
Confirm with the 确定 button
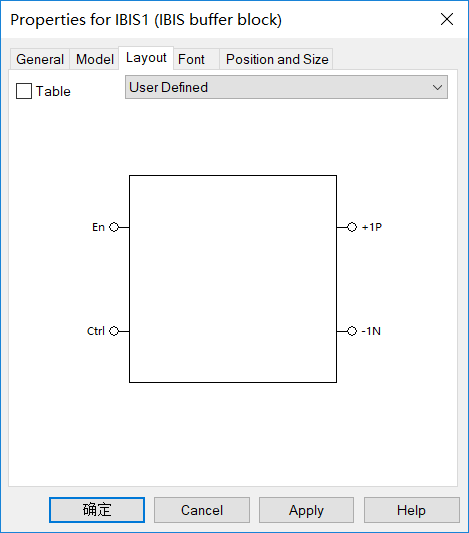[97, 510]
